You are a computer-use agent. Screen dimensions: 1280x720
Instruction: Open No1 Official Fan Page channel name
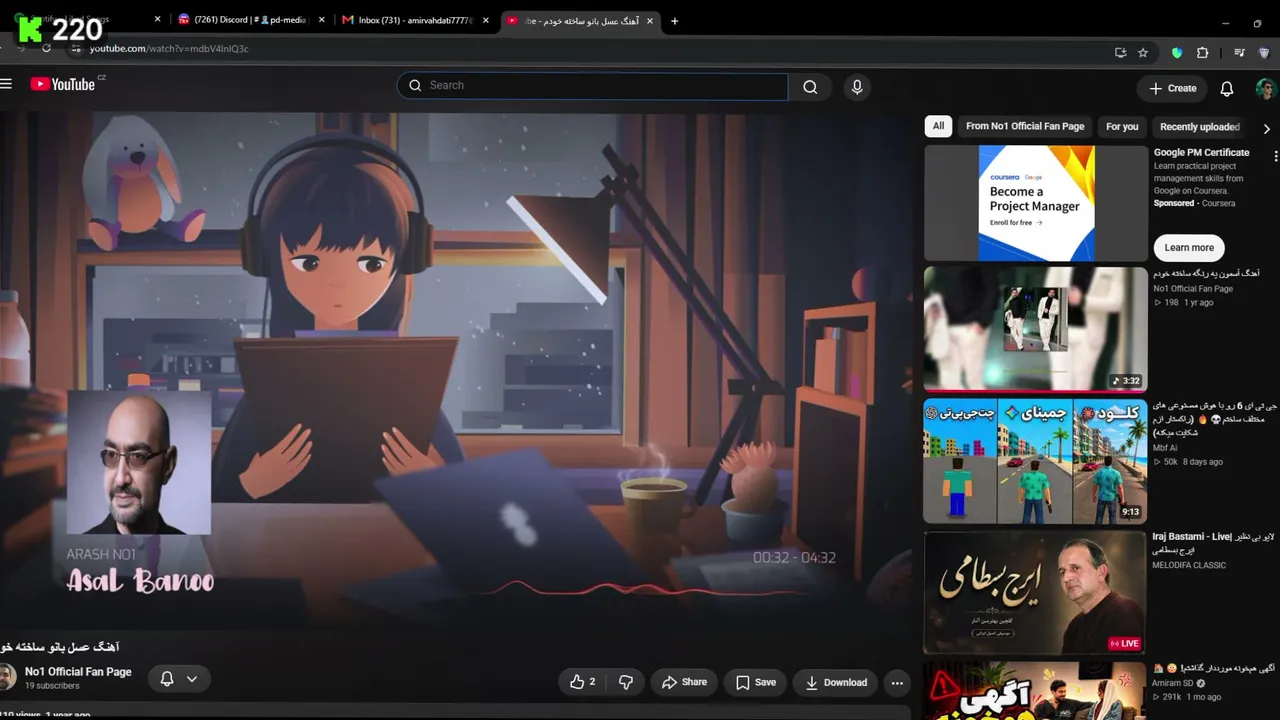78,672
